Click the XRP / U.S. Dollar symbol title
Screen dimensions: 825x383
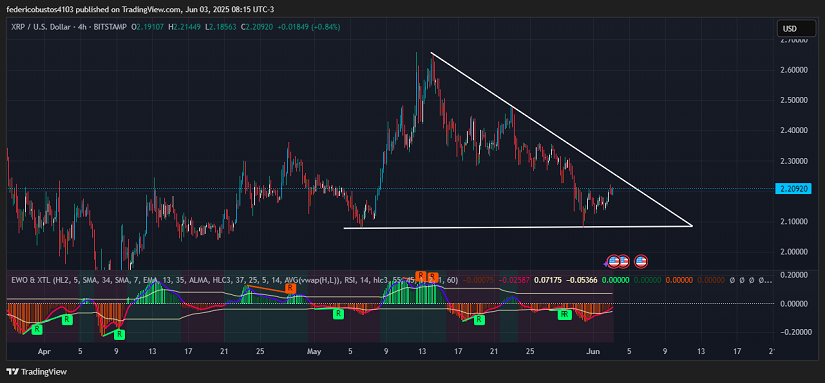click(41, 27)
